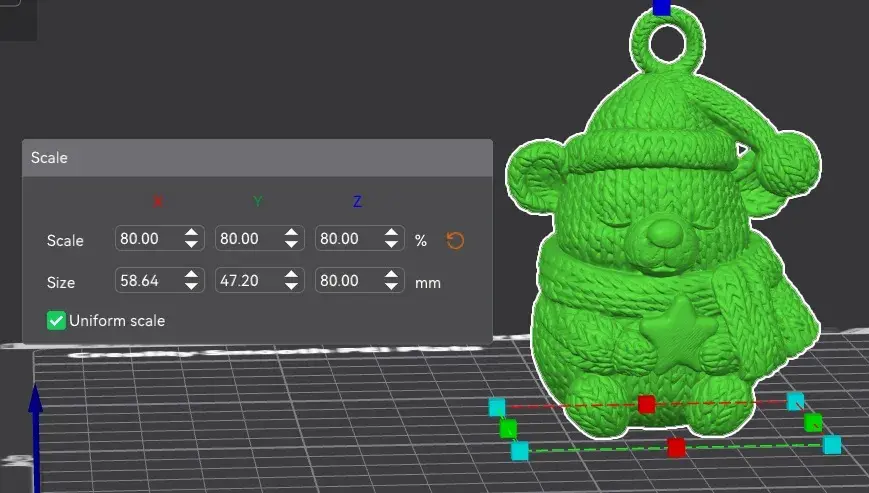Increase Scale X percent with up arrow

[191, 234]
